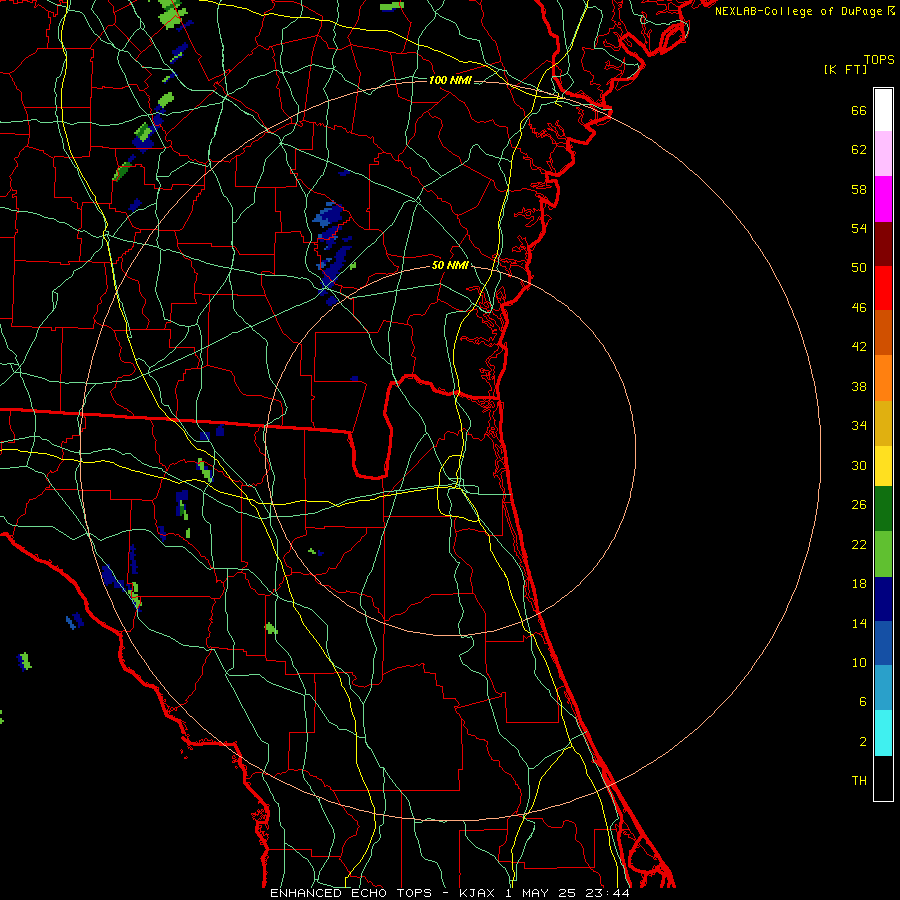Click the '1 MAY 25' date in caption

click(540, 893)
